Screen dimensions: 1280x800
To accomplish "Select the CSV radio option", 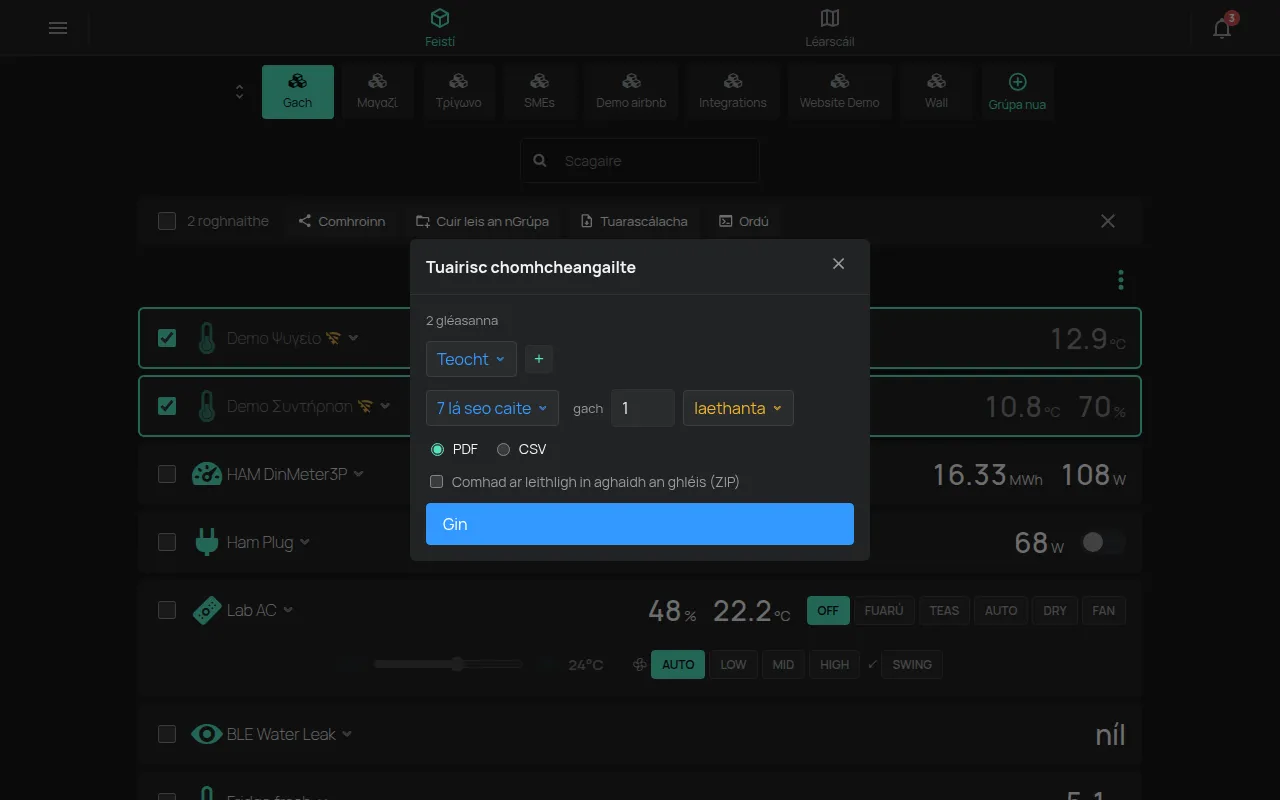I will [x=503, y=449].
